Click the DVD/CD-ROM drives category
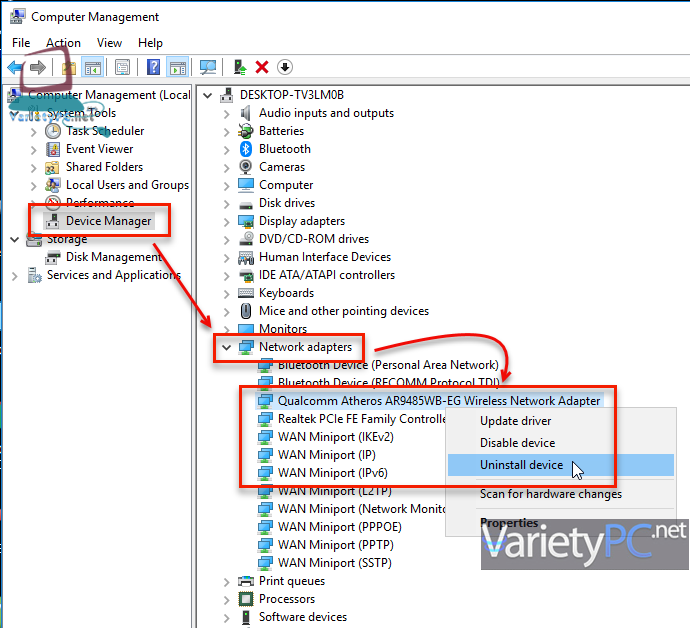 click(x=314, y=239)
